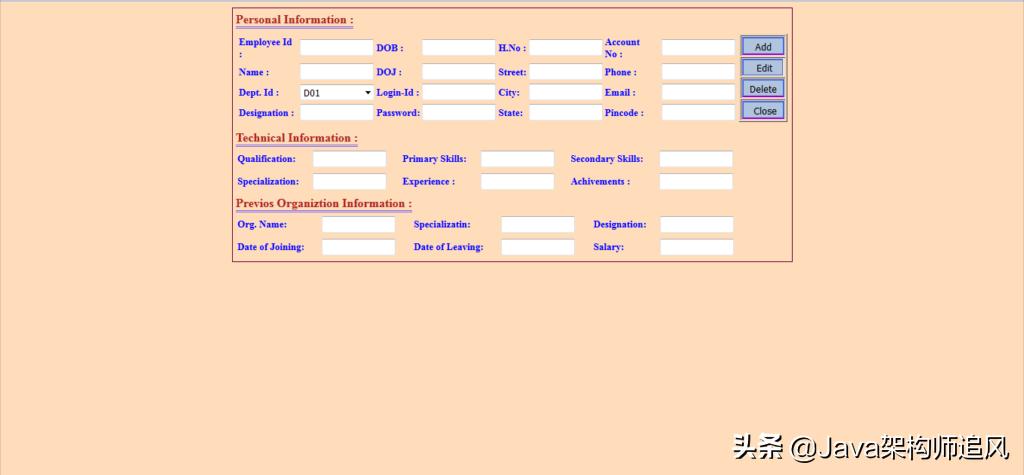Image resolution: width=1024 pixels, height=475 pixels.
Task: Click the 'Account No :' label text
Action: point(622,48)
